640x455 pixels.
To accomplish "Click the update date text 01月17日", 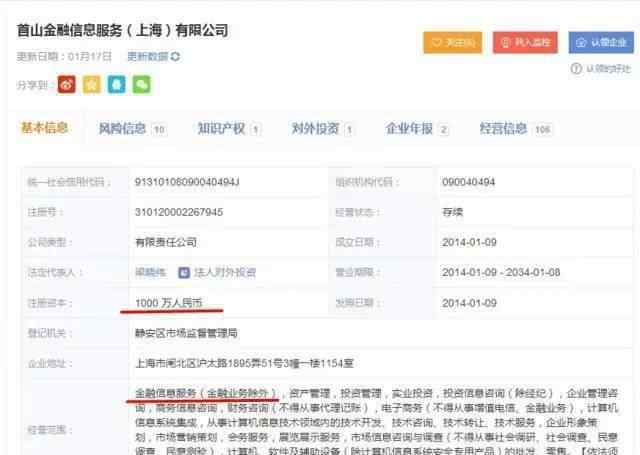I will click(90, 56).
